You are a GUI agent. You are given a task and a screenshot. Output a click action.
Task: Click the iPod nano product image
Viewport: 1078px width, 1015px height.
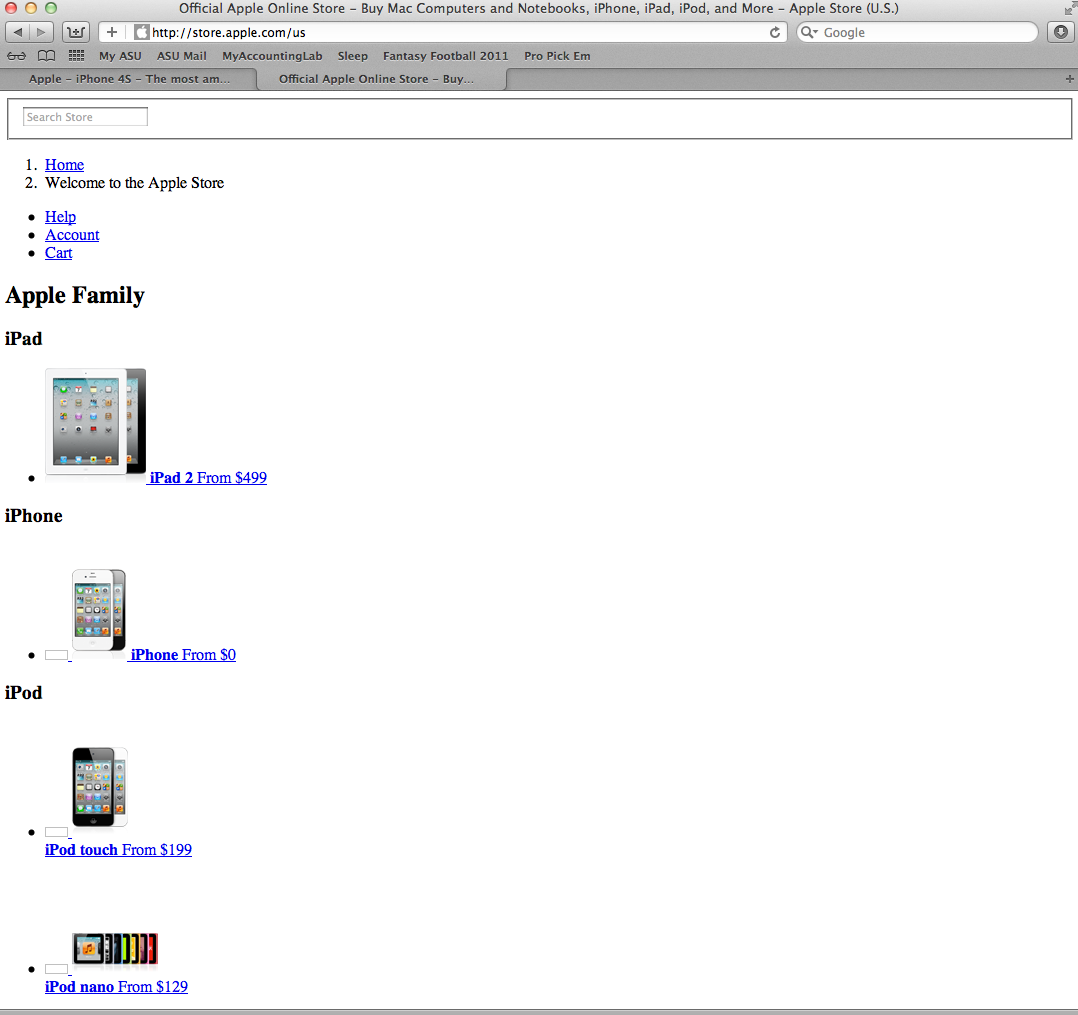tap(115, 950)
